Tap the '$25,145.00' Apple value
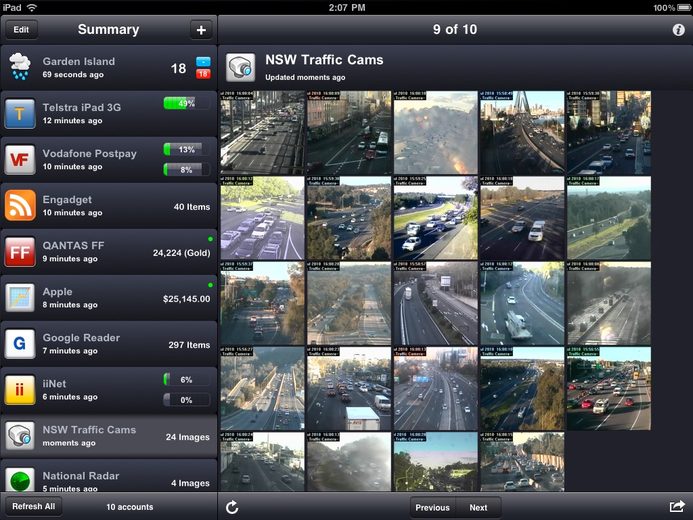The height and width of the screenshot is (520, 693). (187, 299)
